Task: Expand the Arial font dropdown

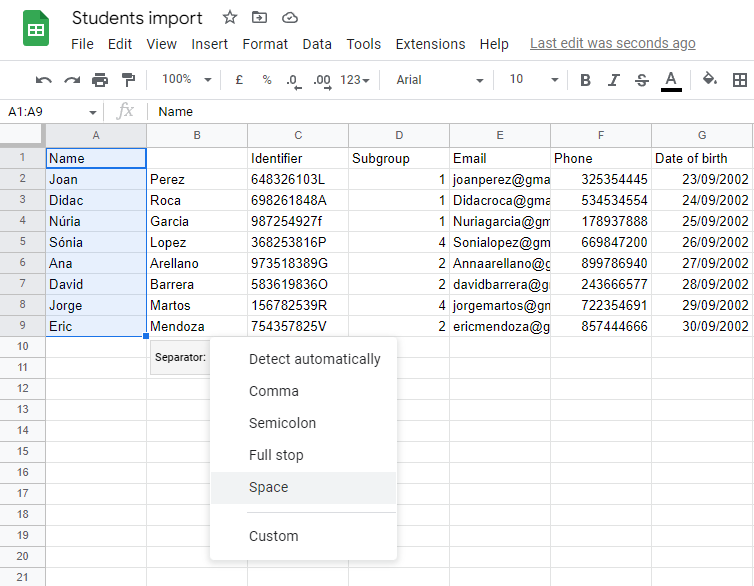Action: (x=439, y=80)
